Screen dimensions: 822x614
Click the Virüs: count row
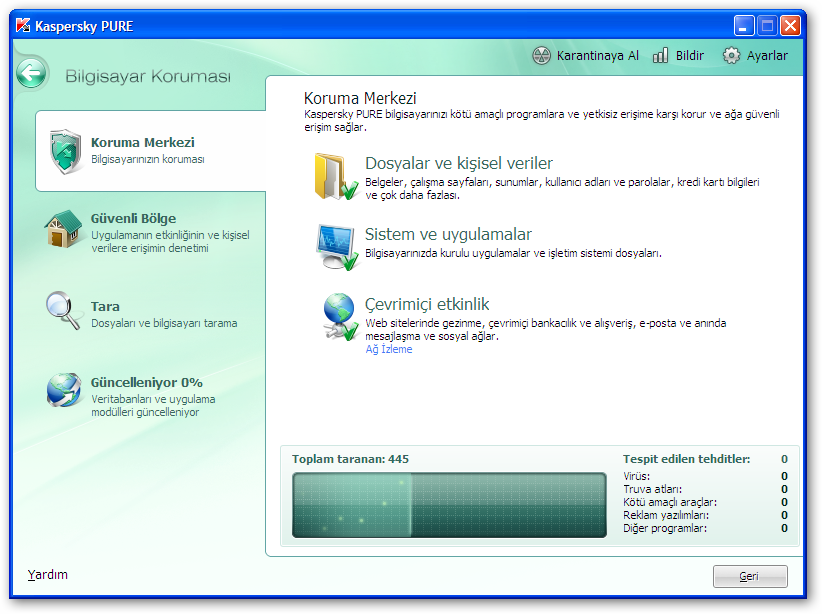[x=705, y=476]
